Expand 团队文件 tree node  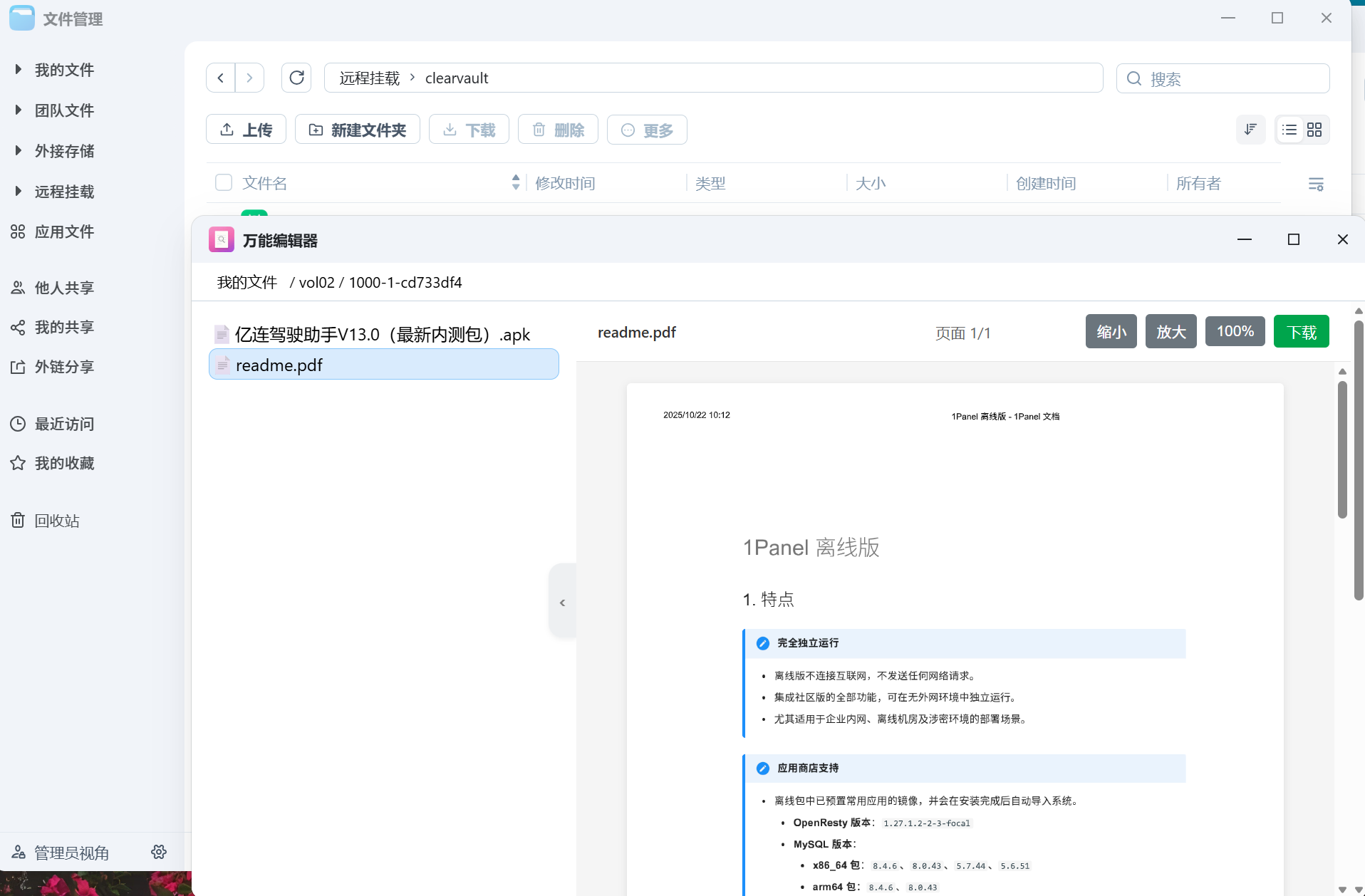point(19,110)
